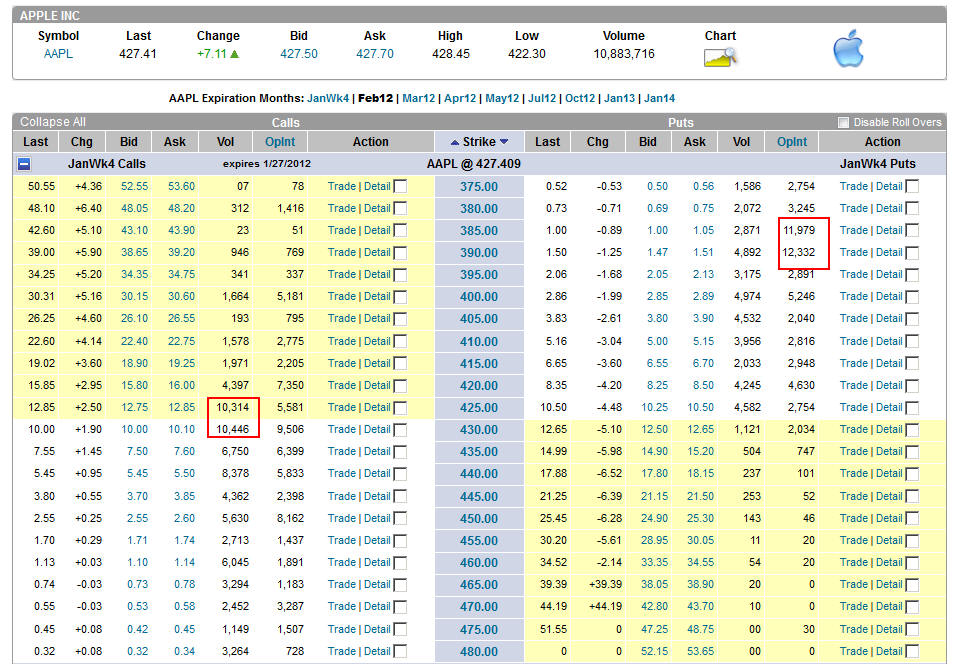
Task: Click Collapse All in options header
Action: (53, 122)
